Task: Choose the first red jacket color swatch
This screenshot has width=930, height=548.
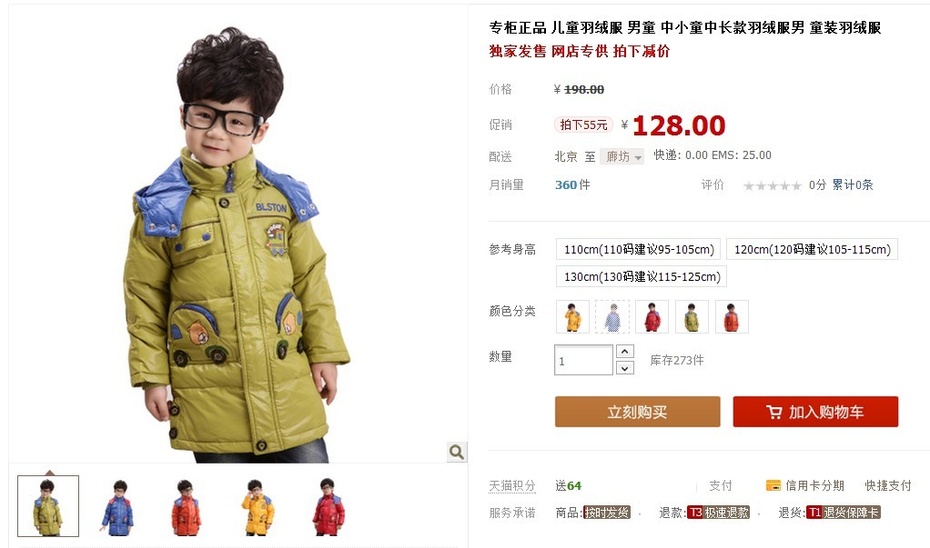Action: pos(652,317)
